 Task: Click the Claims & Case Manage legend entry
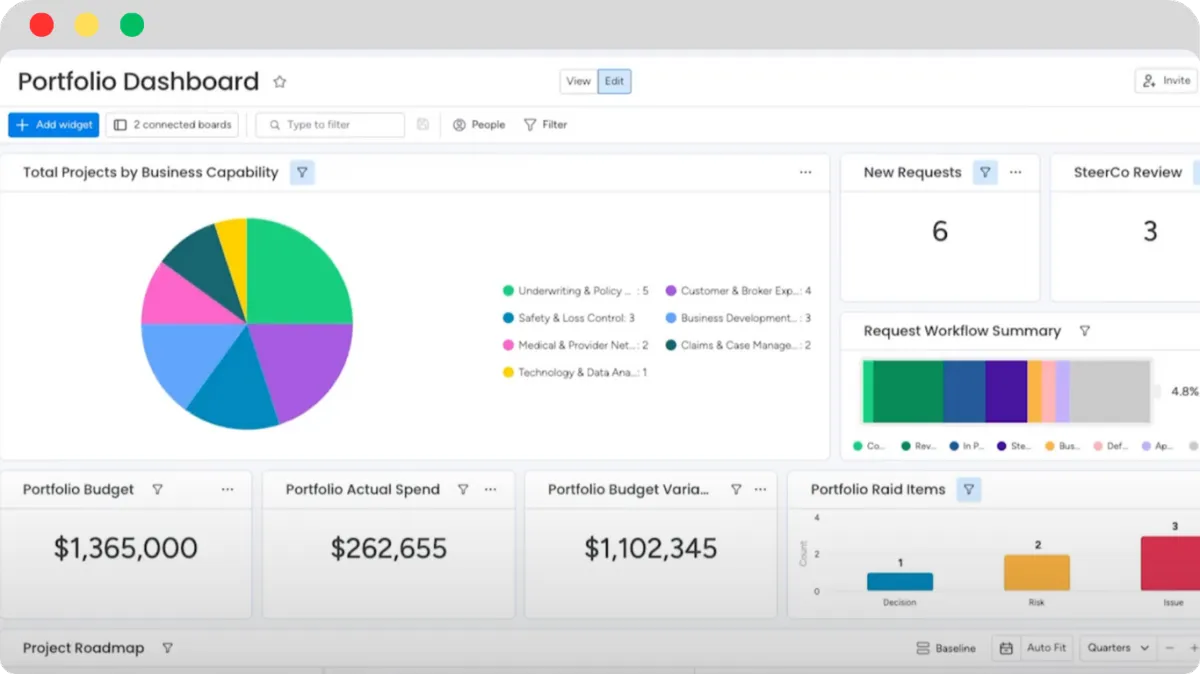tap(738, 345)
